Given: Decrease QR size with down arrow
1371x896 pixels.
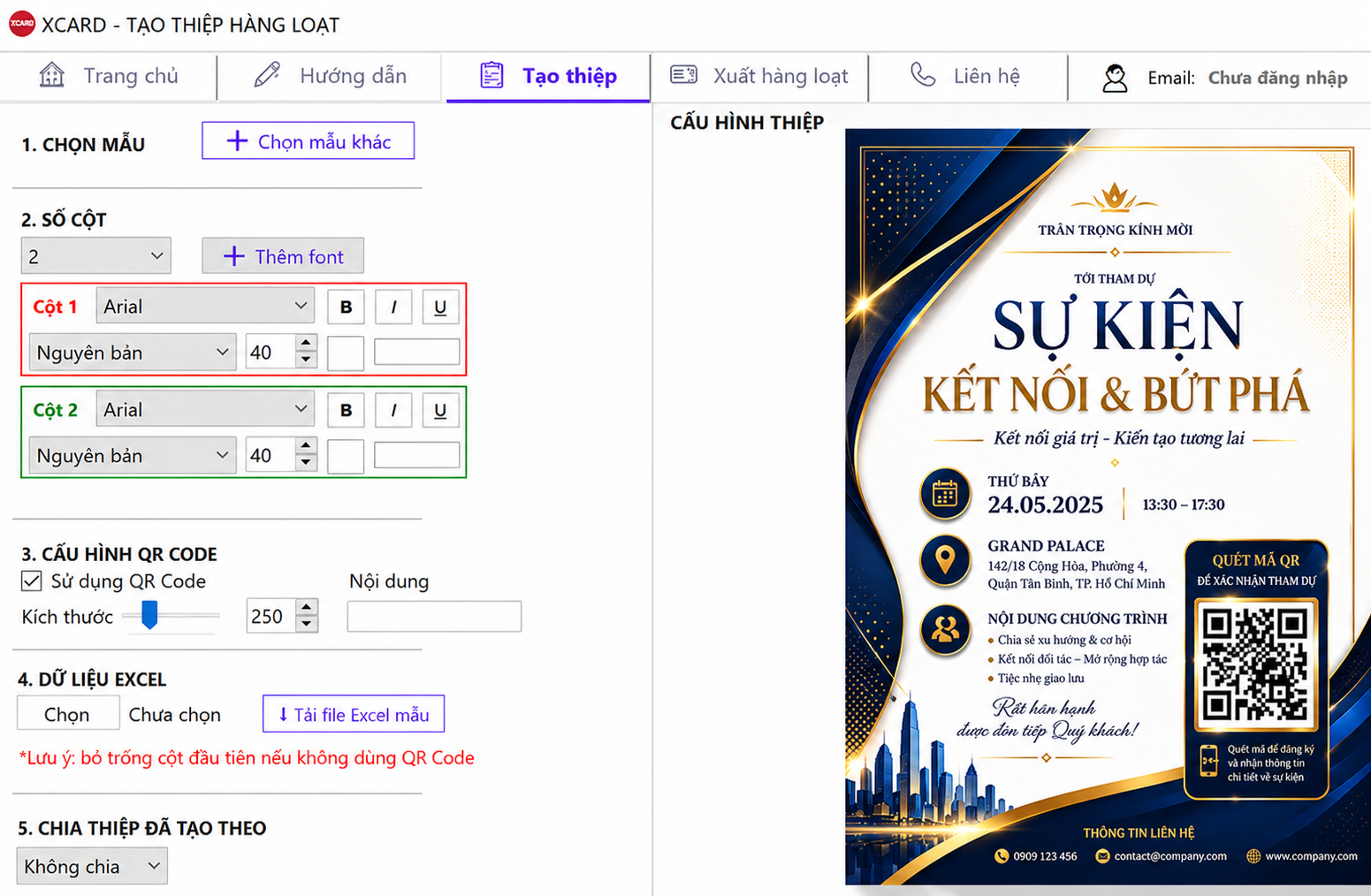Looking at the screenshot, I should click(x=307, y=624).
